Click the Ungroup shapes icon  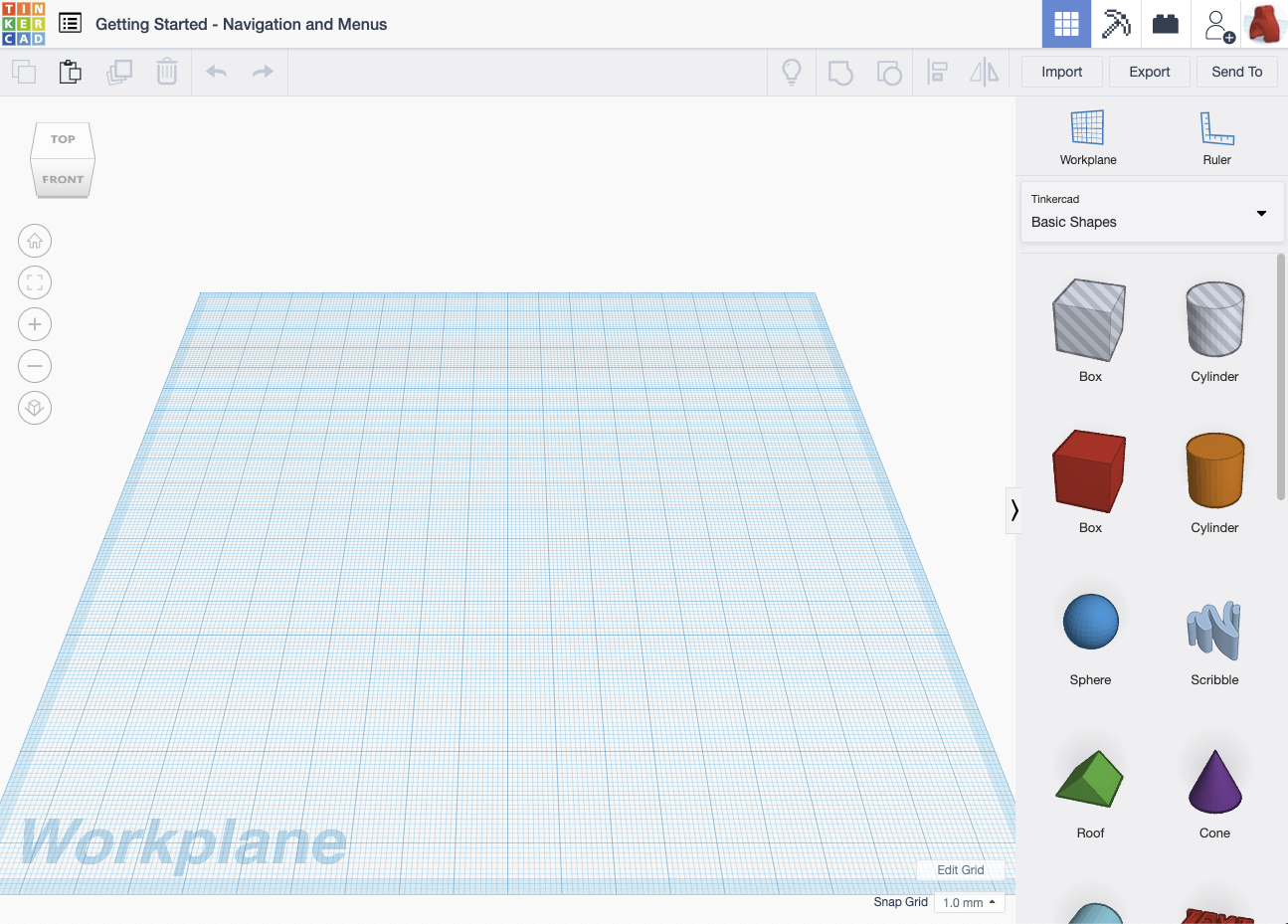(x=889, y=73)
